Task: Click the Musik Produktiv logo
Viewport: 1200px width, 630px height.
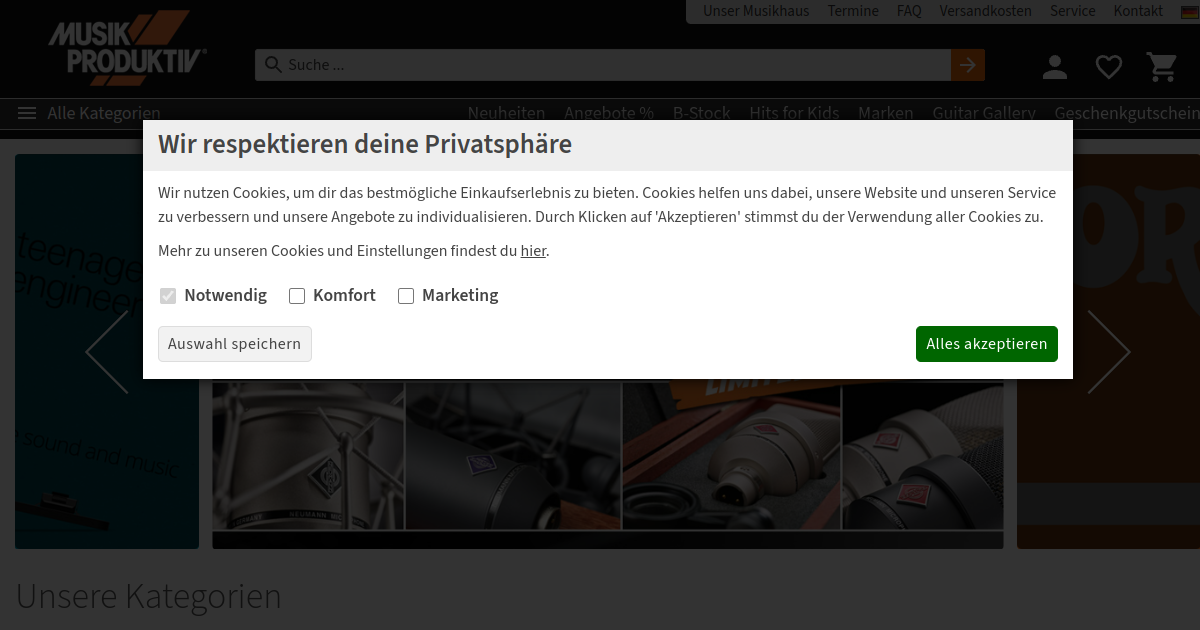Action: pyautogui.click(x=128, y=48)
